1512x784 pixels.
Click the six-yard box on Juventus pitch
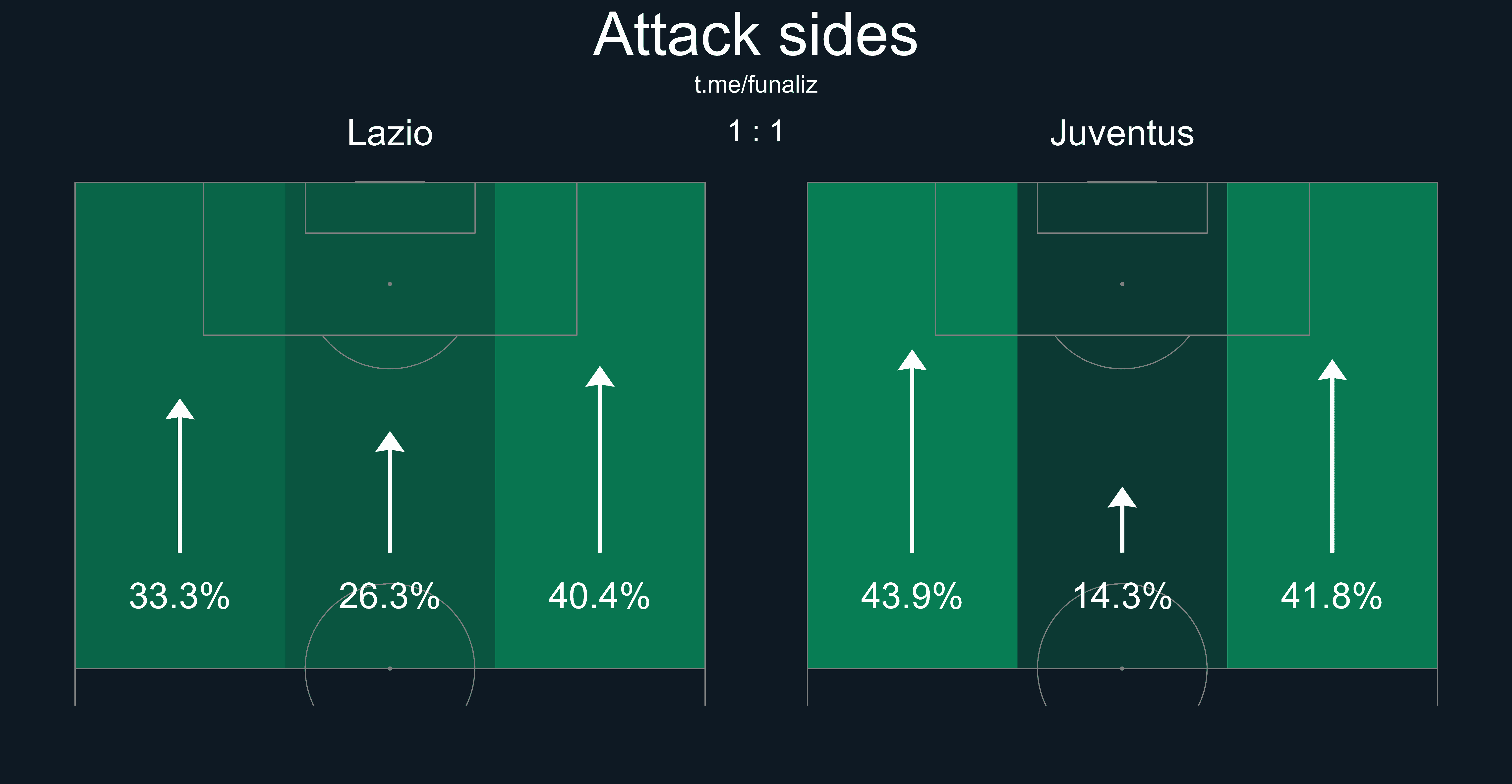pyautogui.click(x=1122, y=208)
